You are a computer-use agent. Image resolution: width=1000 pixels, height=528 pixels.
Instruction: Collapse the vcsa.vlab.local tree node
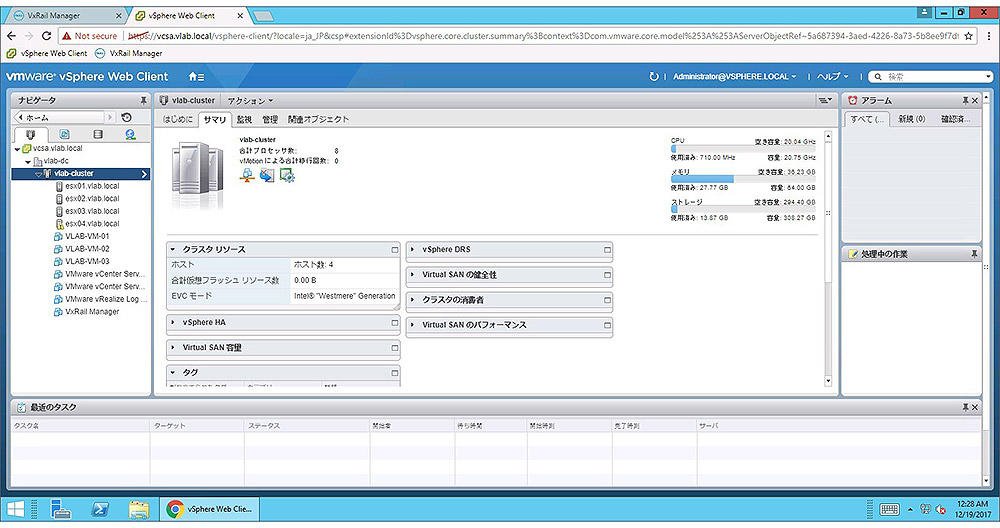(17, 149)
